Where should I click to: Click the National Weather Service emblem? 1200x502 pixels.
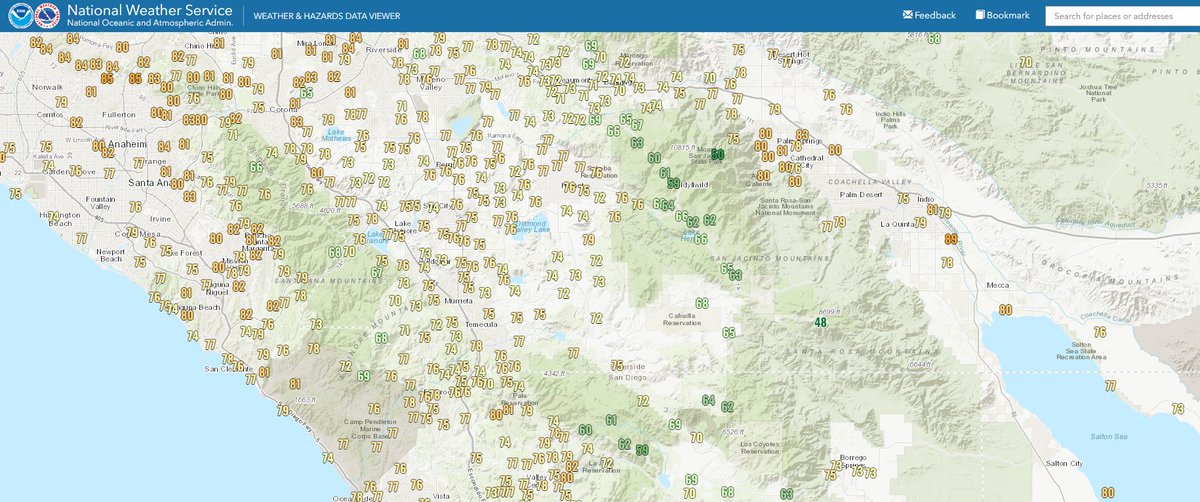coord(45,16)
